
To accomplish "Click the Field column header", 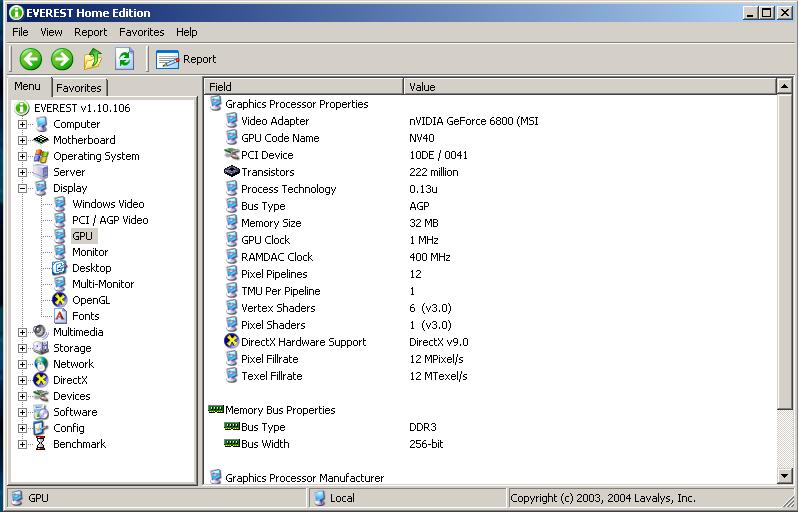I will click(x=304, y=87).
